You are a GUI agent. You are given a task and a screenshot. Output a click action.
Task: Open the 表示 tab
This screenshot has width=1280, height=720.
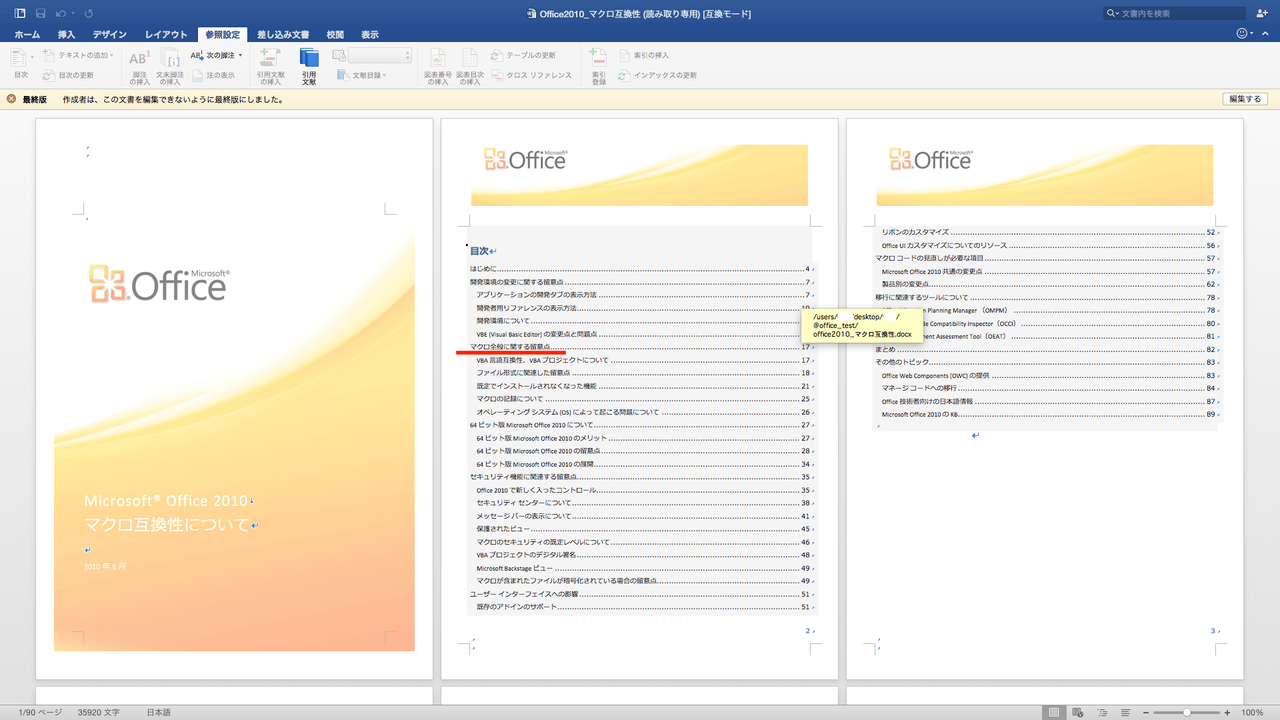[x=370, y=35]
